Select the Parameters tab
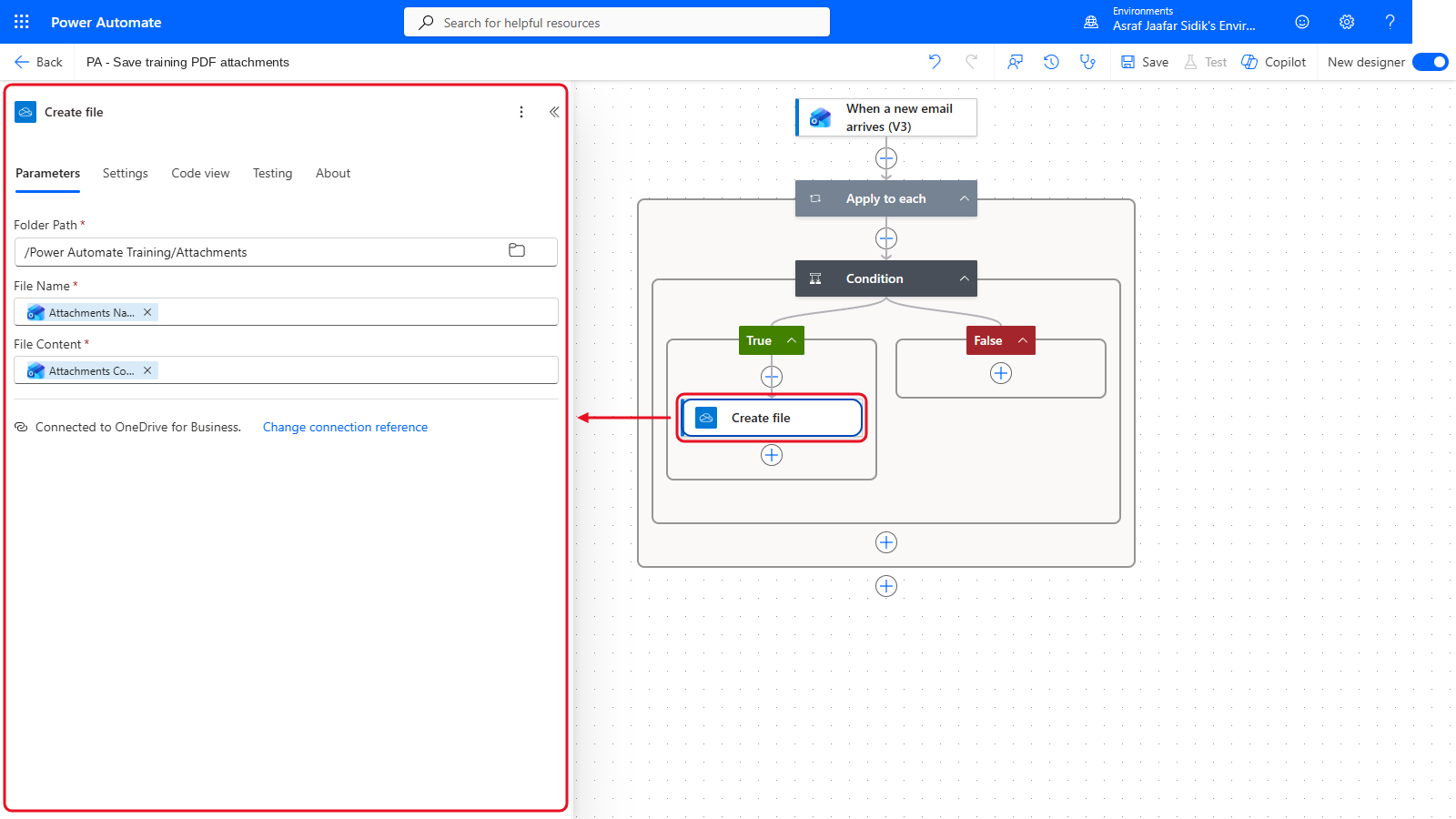 [47, 173]
